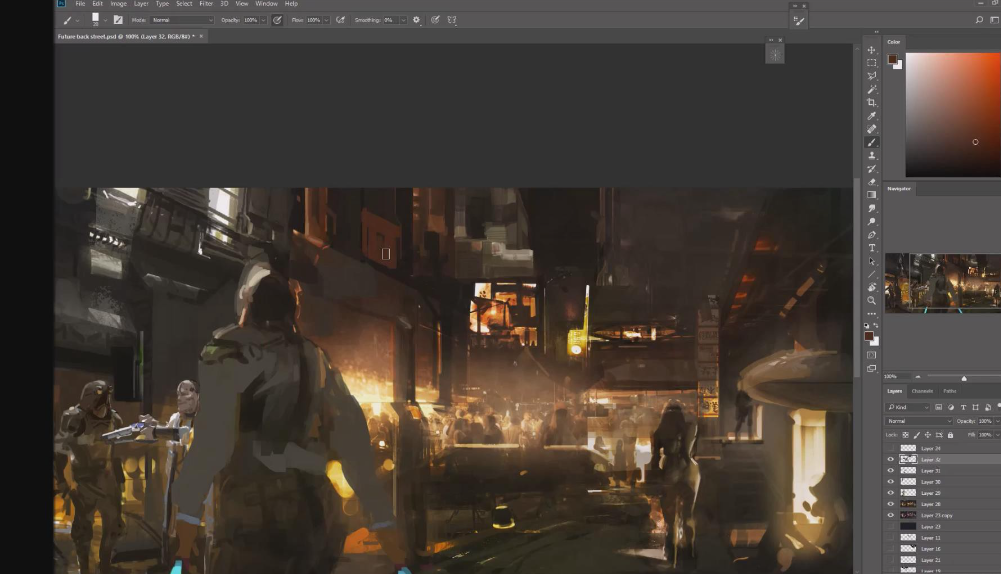Select the Dodge tool
Image resolution: width=1001 pixels, height=574 pixels.
[871, 222]
